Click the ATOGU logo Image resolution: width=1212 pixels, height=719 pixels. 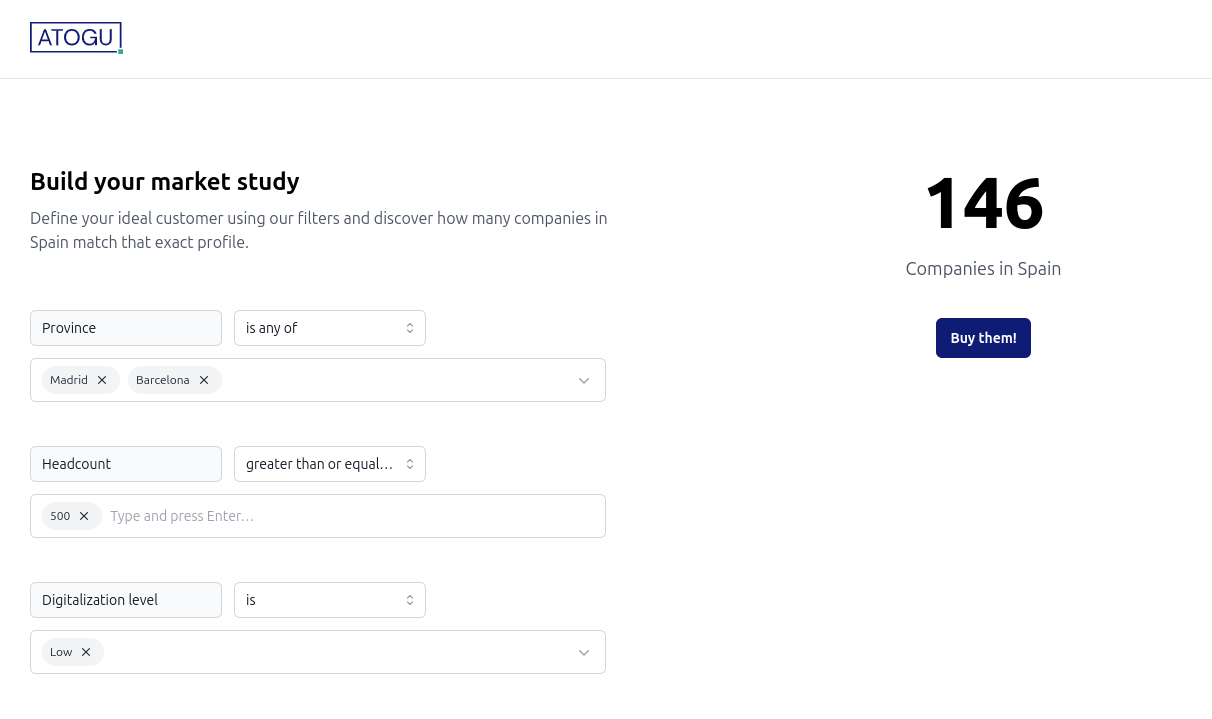76,38
